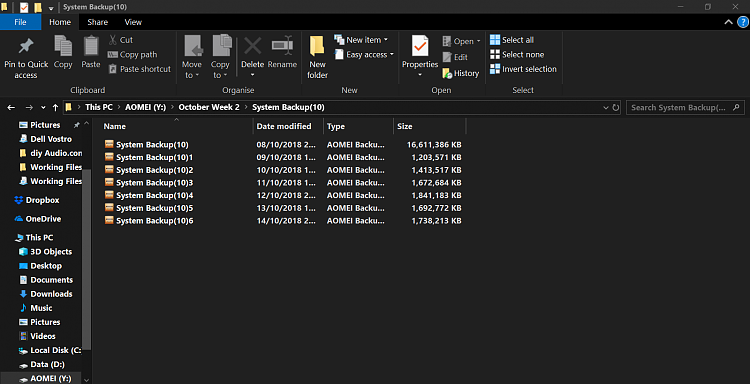Open Data (D:) drive in sidebar

click(42, 364)
